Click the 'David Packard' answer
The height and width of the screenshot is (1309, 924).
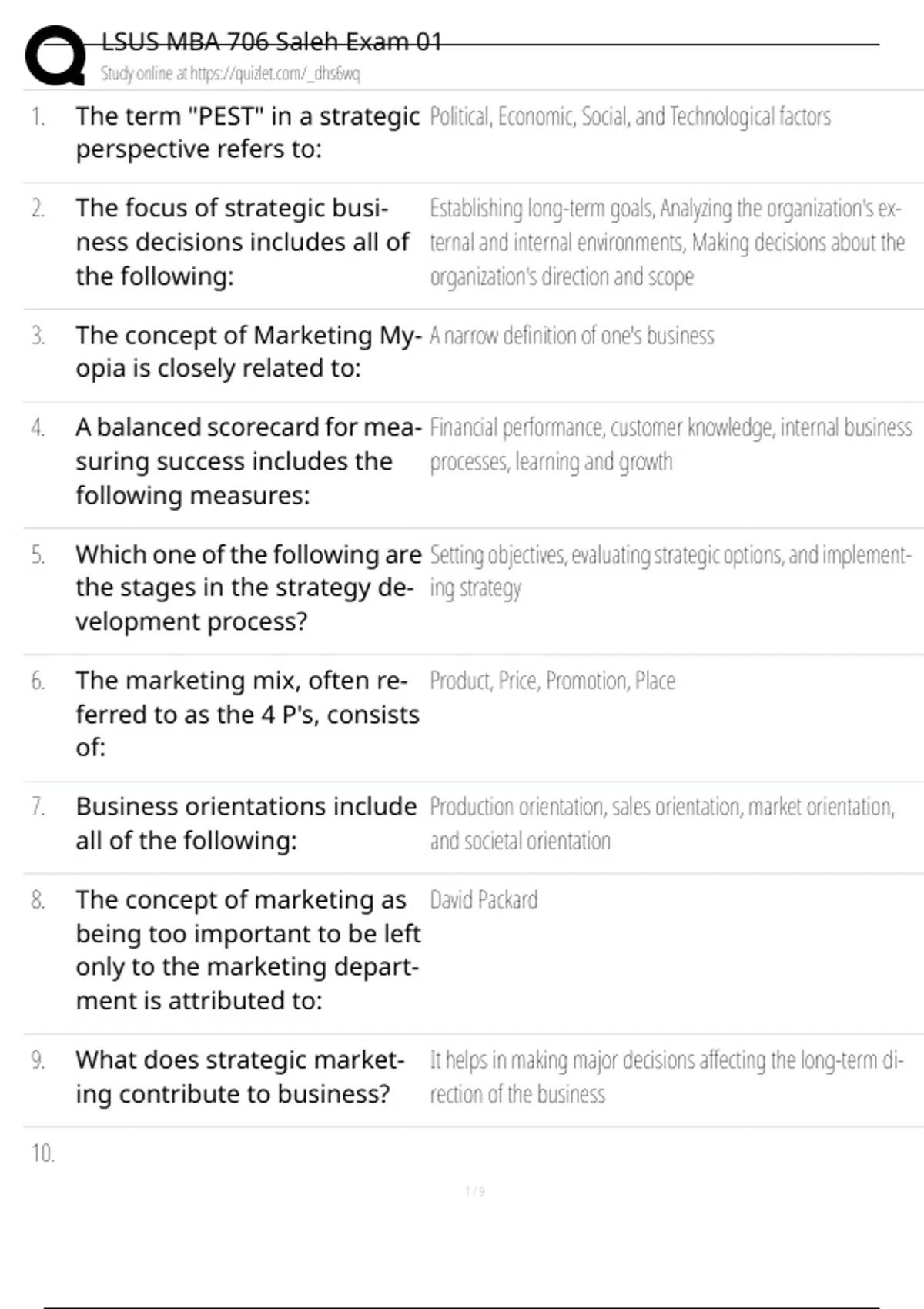[484, 900]
